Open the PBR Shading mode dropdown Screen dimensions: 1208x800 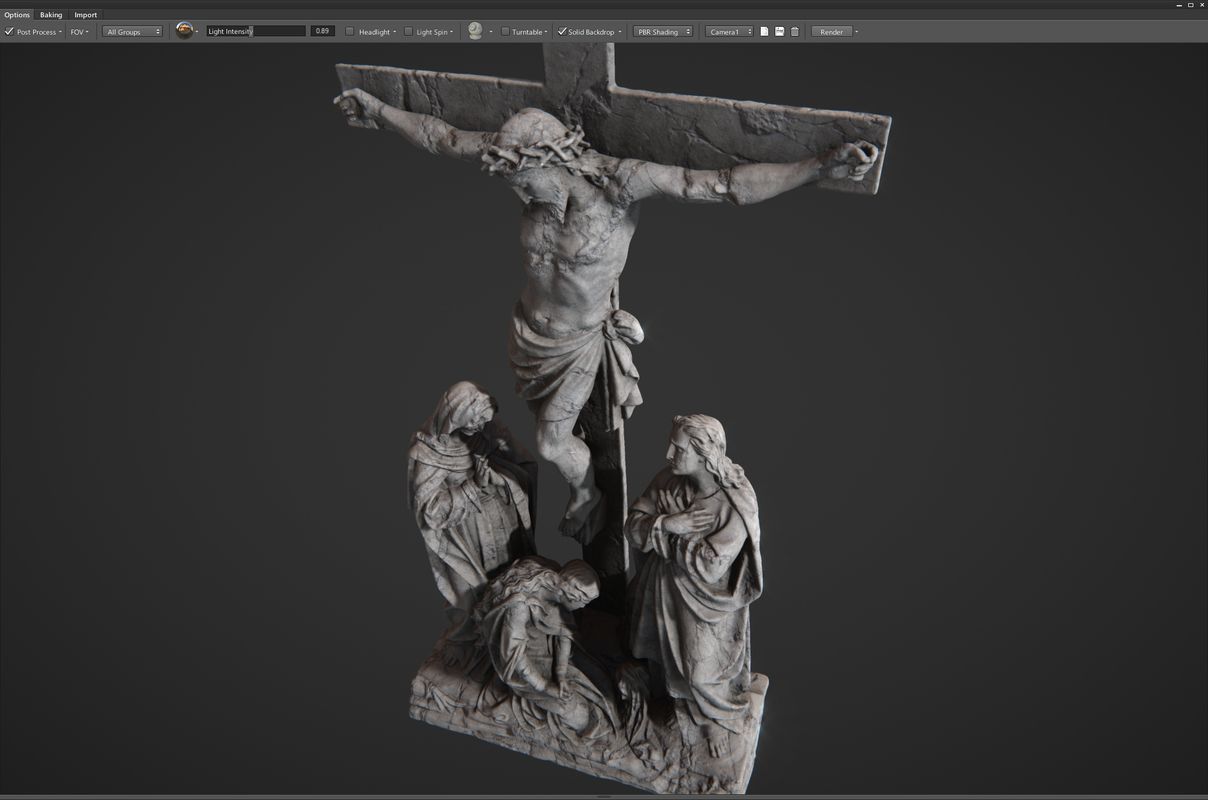662,31
